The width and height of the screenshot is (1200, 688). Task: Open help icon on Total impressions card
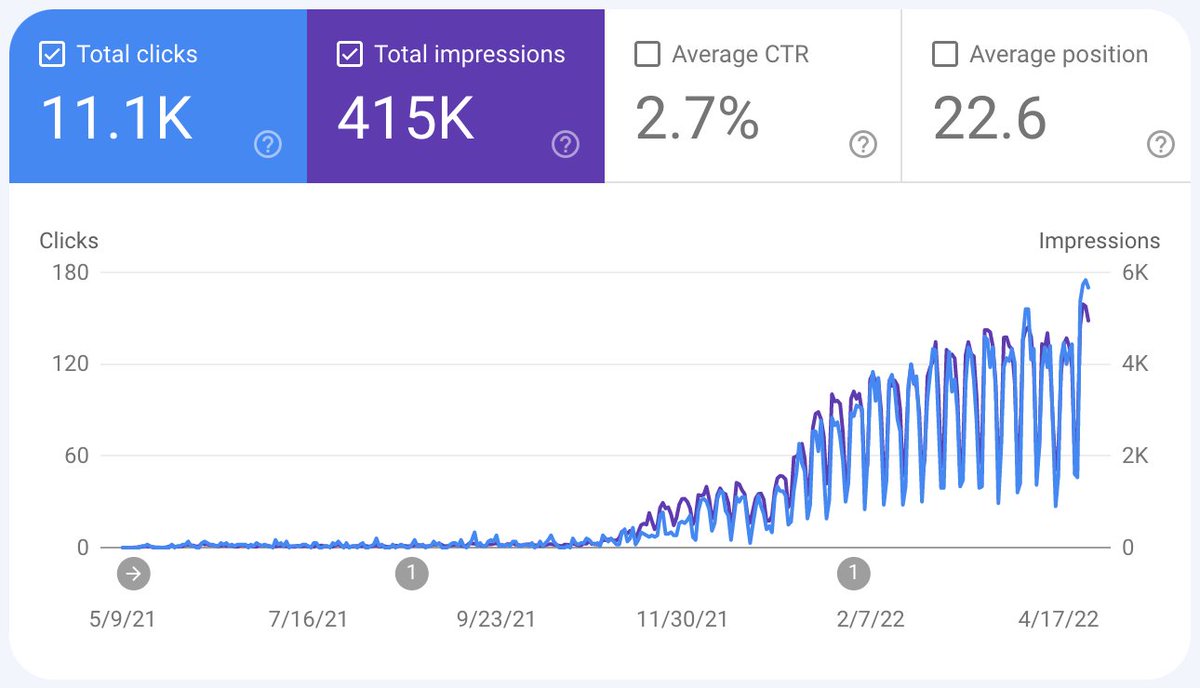click(565, 145)
